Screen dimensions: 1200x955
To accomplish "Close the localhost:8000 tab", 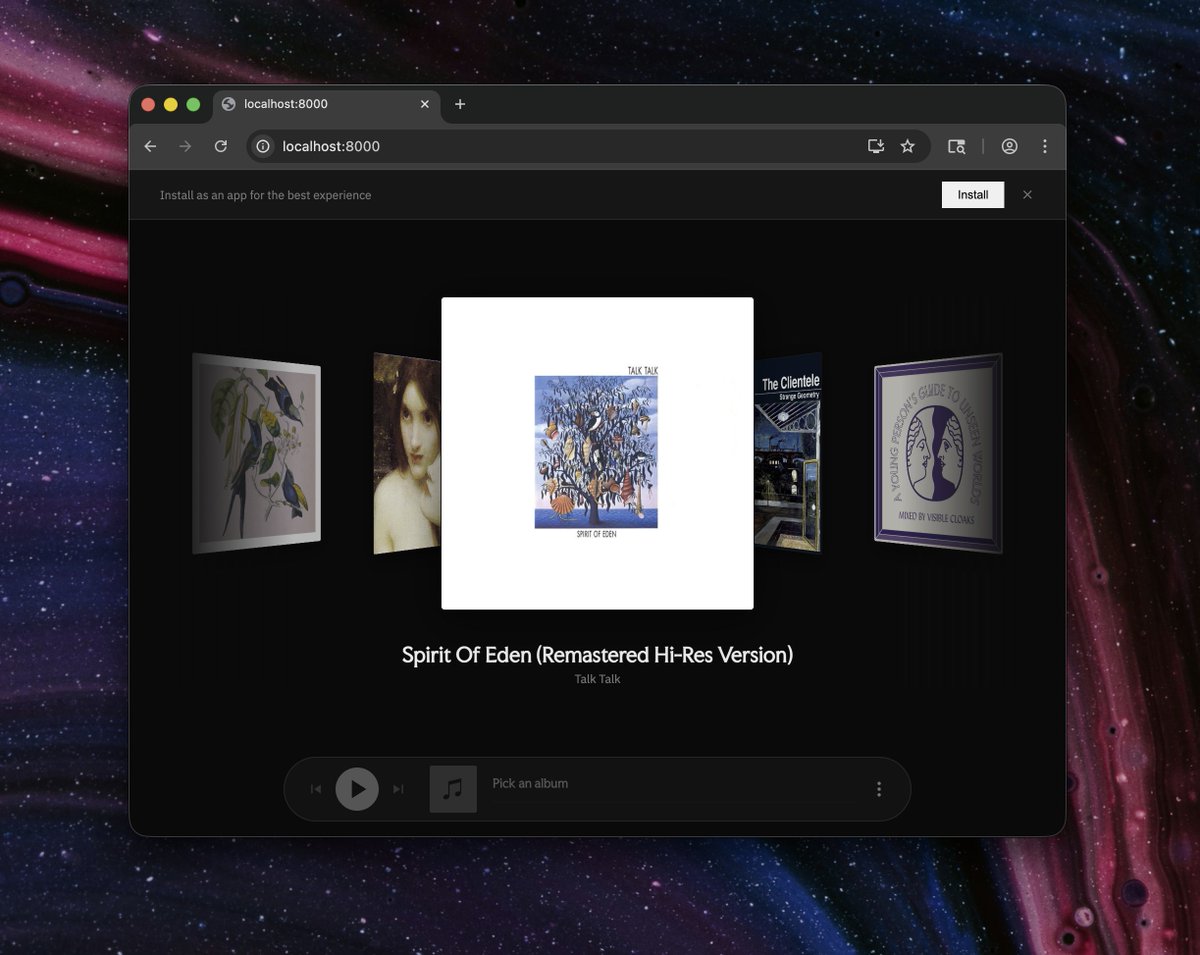I will (424, 104).
